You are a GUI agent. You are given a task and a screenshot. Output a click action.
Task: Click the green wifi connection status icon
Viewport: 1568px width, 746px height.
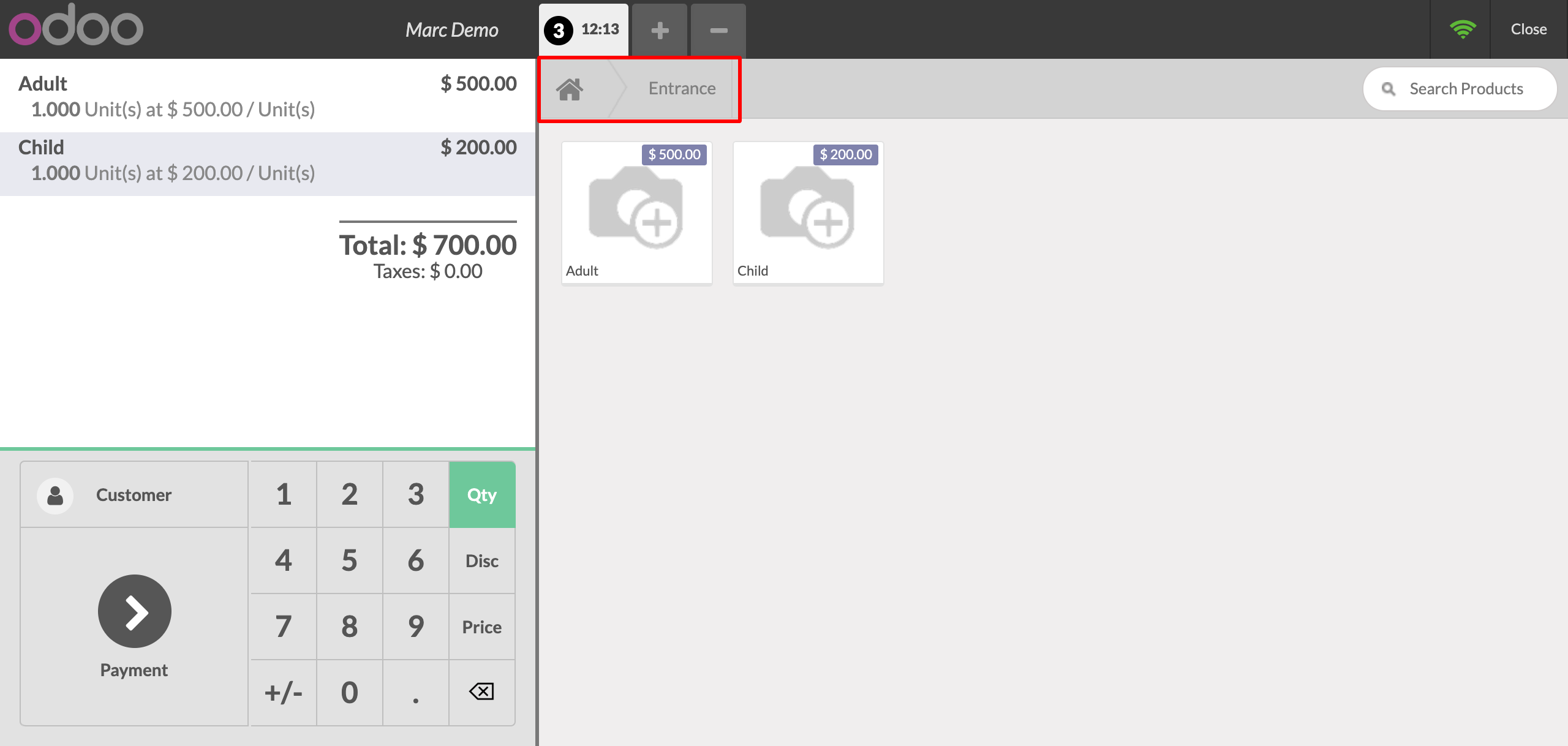click(x=1462, y=29)
